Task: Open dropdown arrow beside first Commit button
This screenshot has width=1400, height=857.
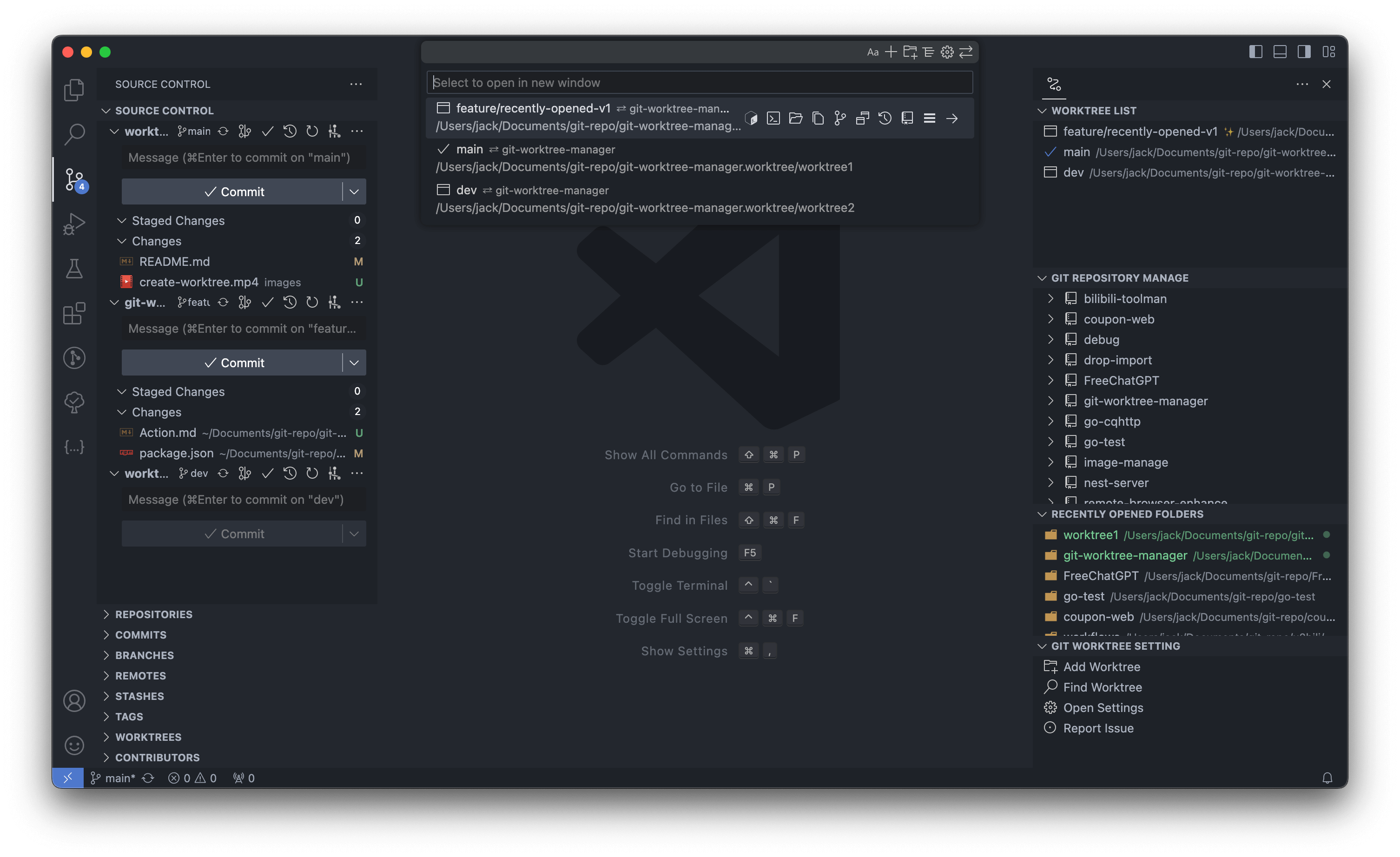Action: point(354,192)
